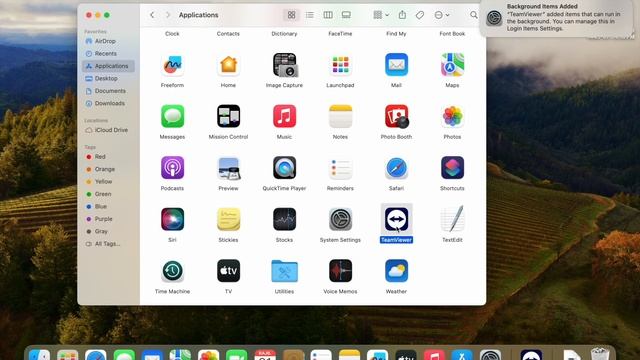Switch Finder to column view
Image resolution: width=640 pixels, height=360 pixels.
pos(328,15)
